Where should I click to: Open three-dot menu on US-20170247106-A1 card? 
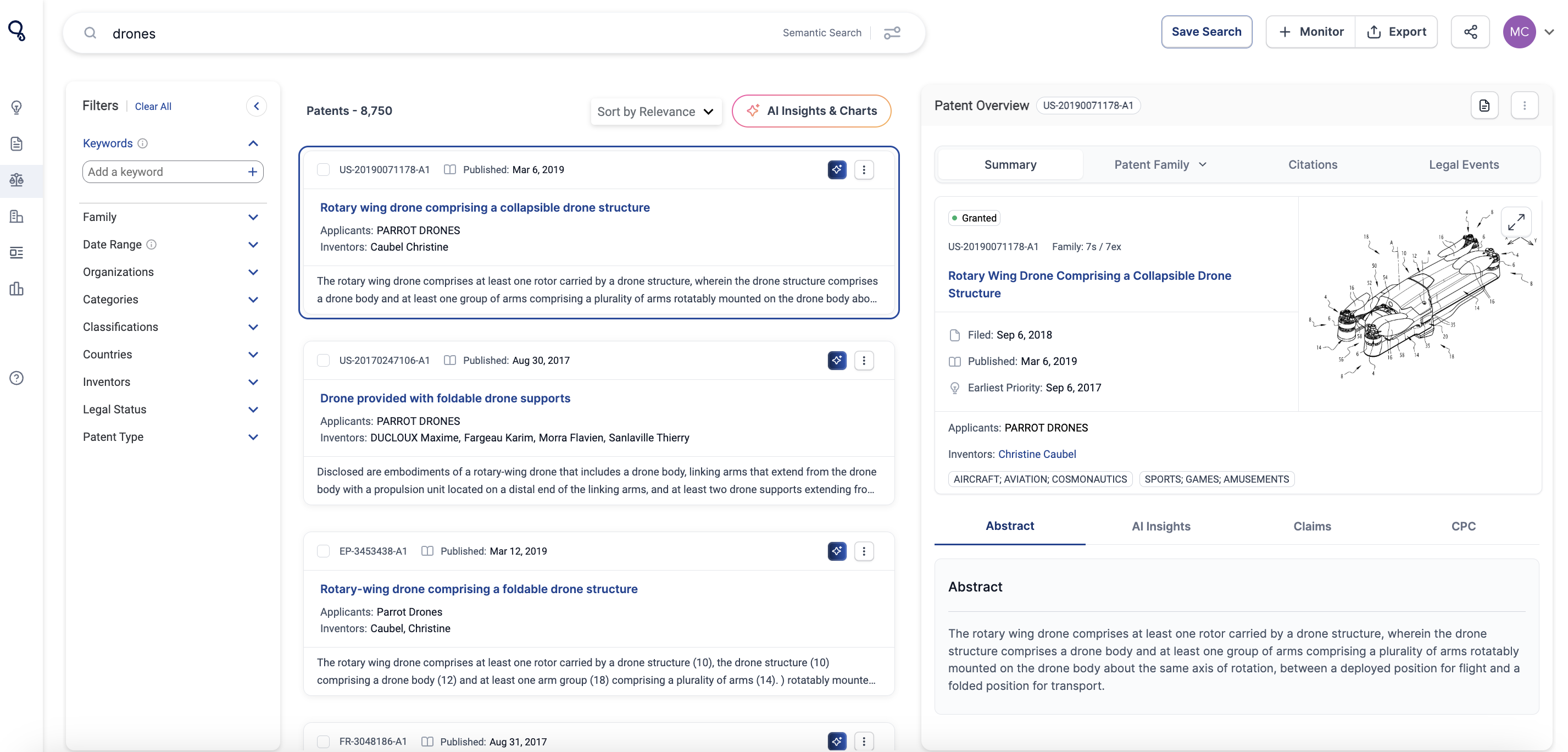tap(864, 361)
